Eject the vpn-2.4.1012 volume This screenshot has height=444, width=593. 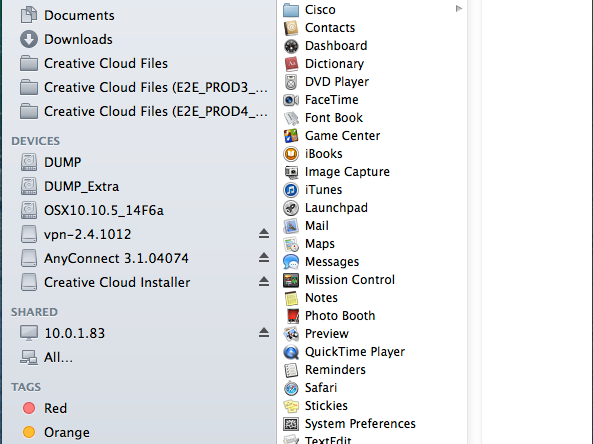(264, 234)
